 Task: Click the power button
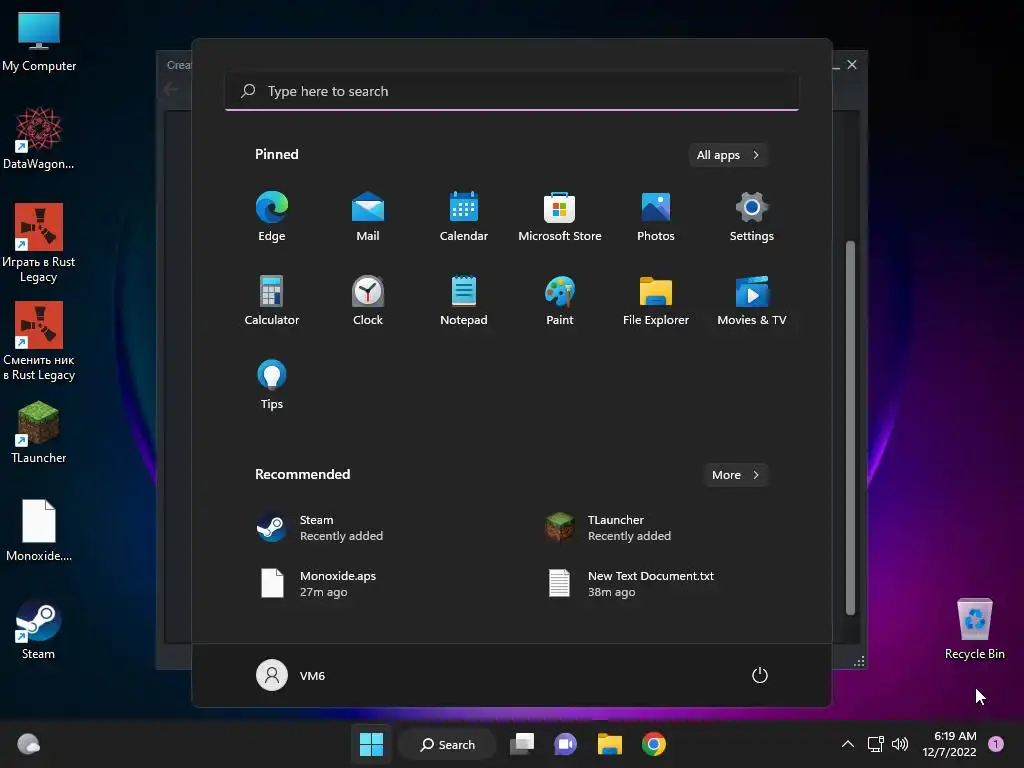[x=760, y=675]
